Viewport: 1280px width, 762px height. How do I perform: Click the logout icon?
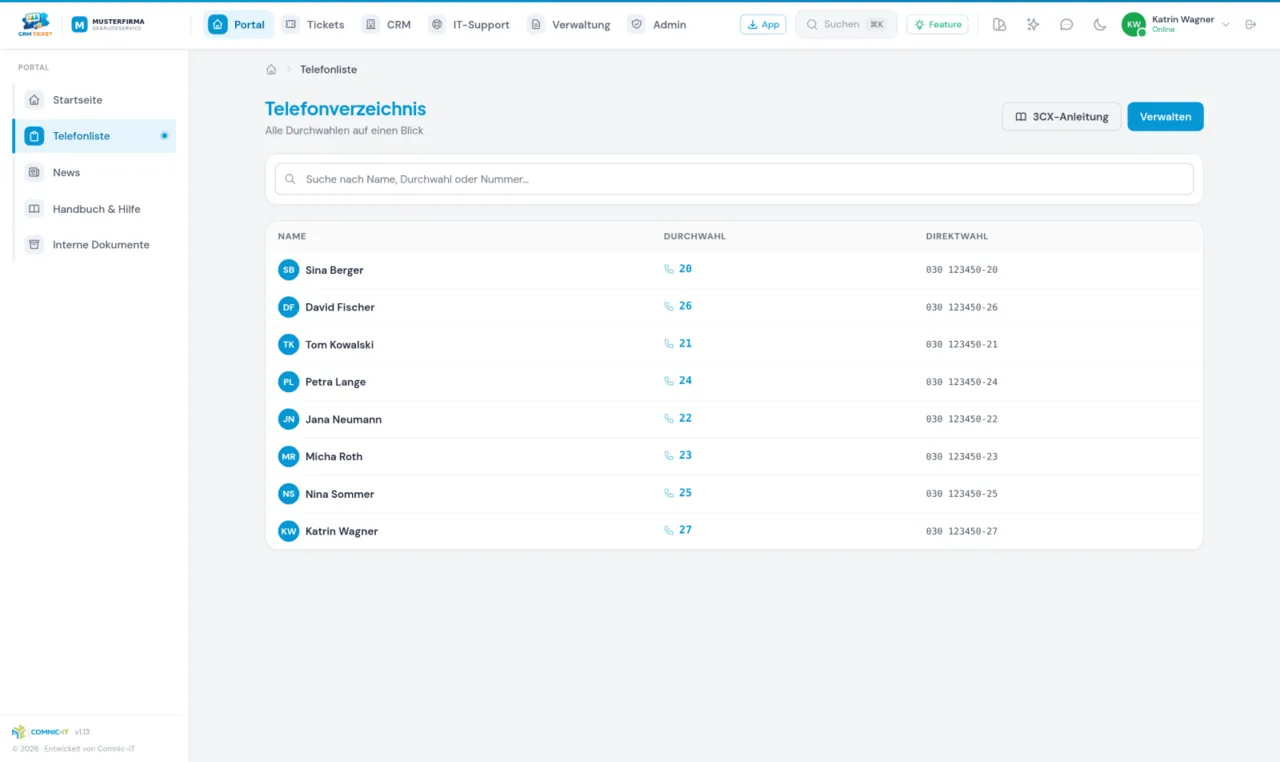[x=1251, y=24]
